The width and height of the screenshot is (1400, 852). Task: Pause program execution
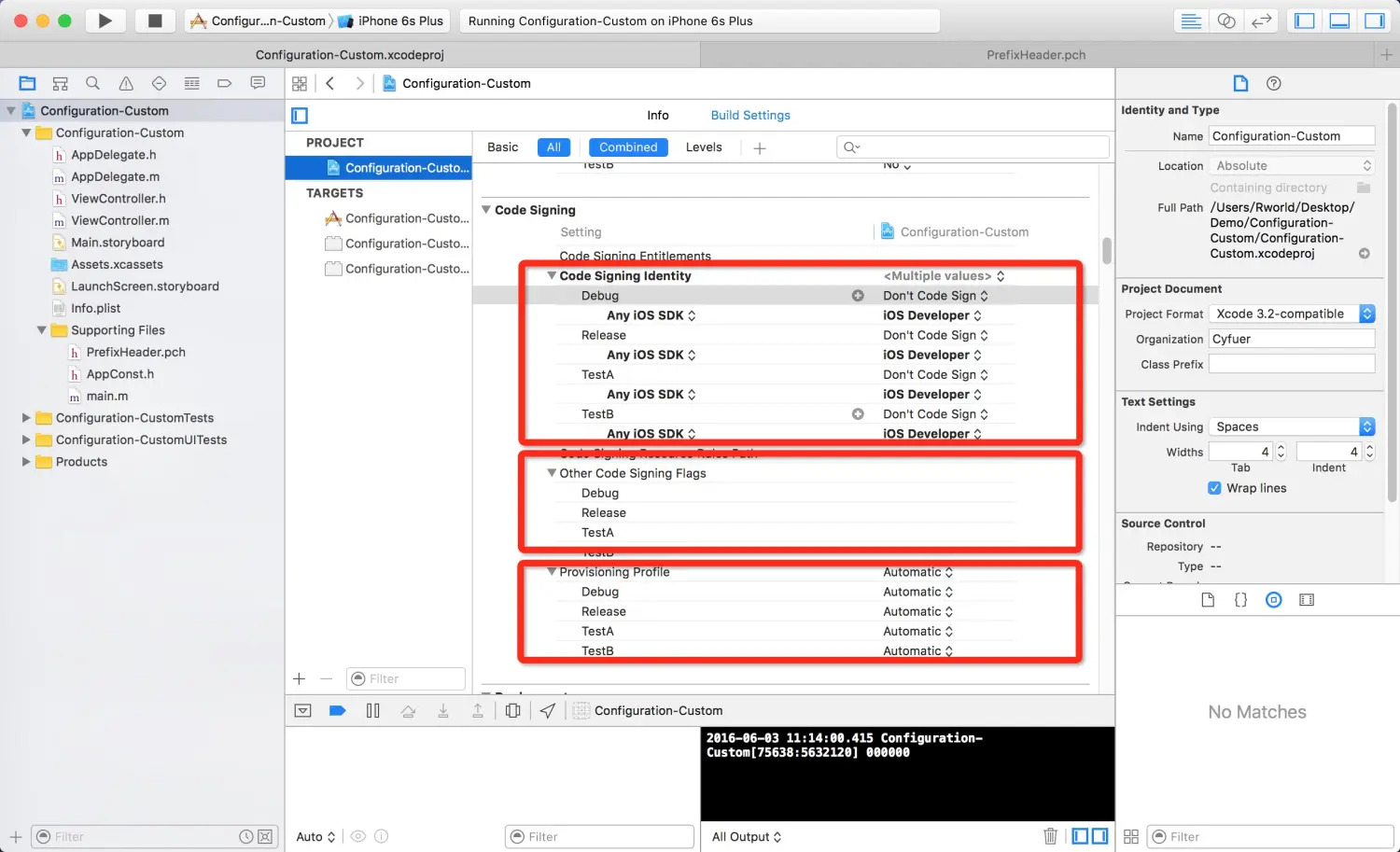coord(372,711)
